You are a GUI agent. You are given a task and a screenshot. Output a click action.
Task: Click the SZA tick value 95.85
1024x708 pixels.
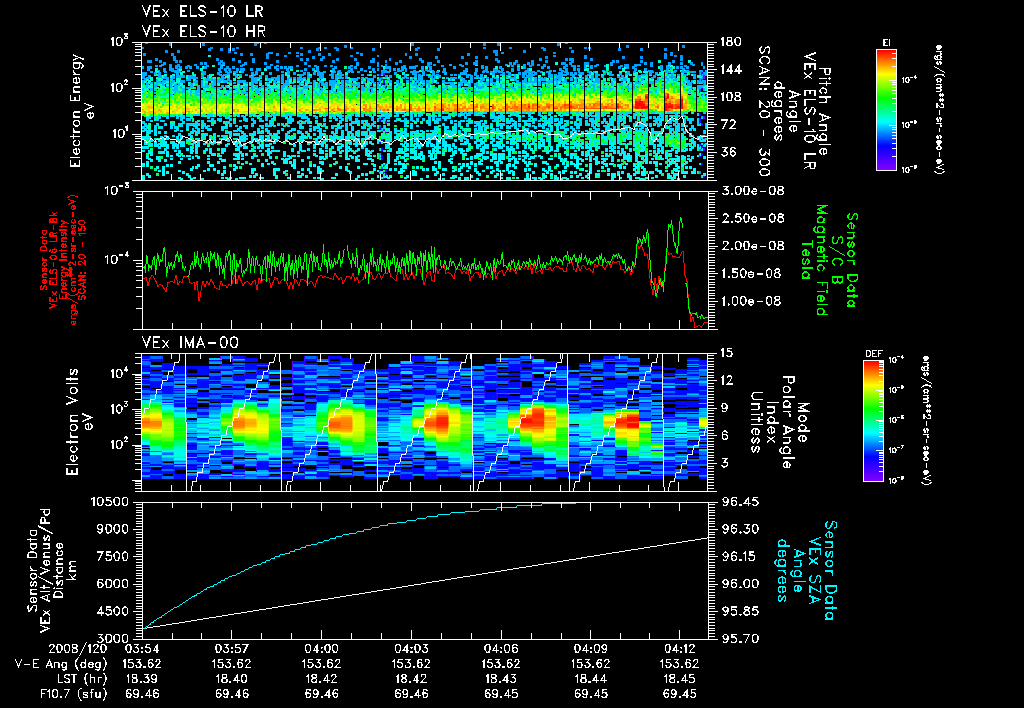pyautogui.click(x=739, y=612)
